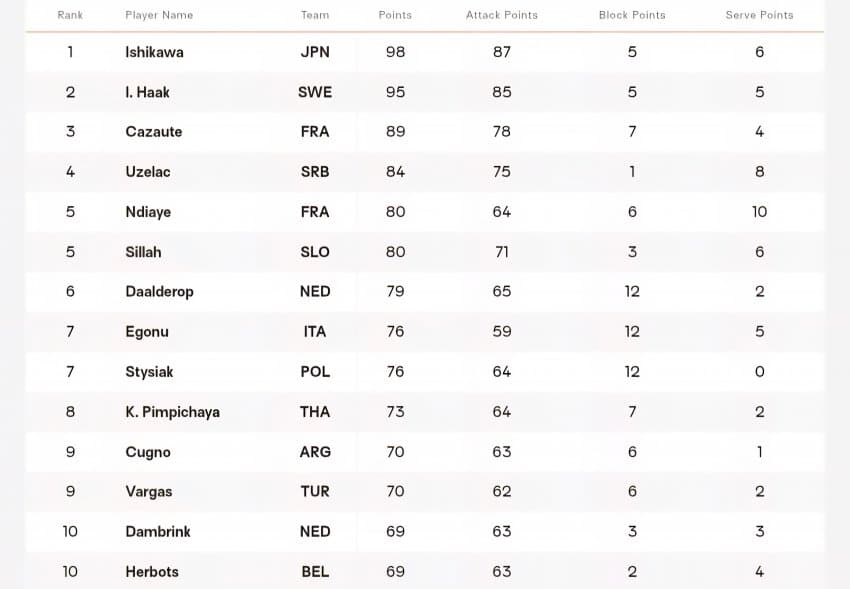Sort by the Team column header
850x589 pixels.
(315, 15)
